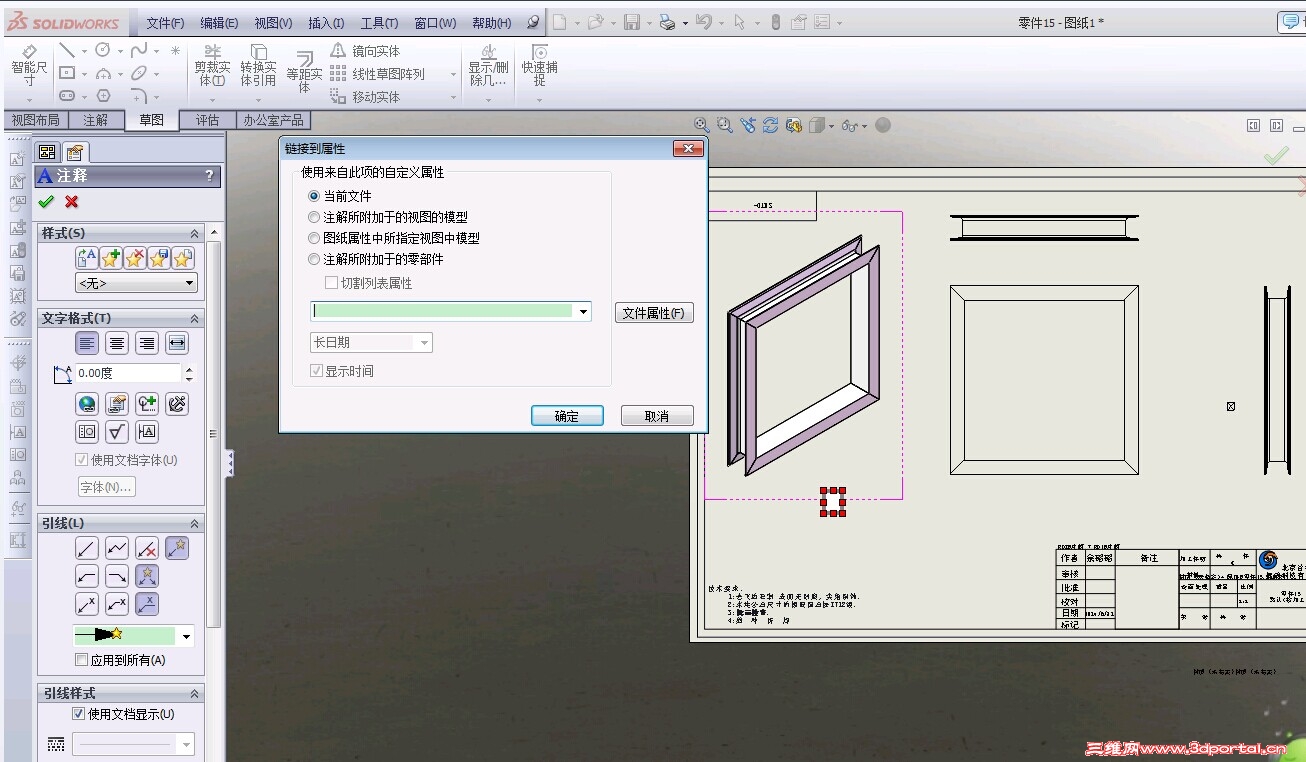Click Convert Entities (转换实体引用) tool
The height and width of the screenshot is (762, 1306).
pos(258,66)
